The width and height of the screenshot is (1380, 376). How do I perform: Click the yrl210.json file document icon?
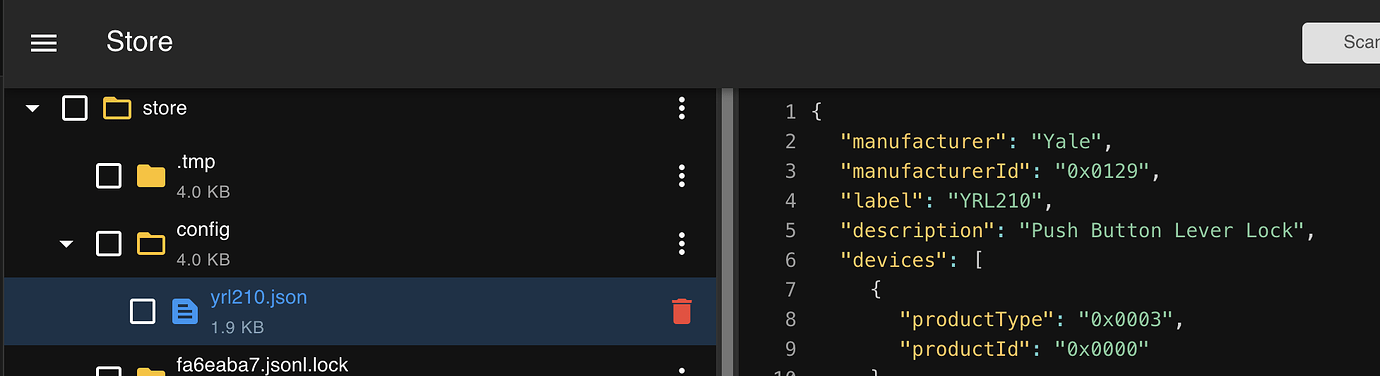click(184, 312)
